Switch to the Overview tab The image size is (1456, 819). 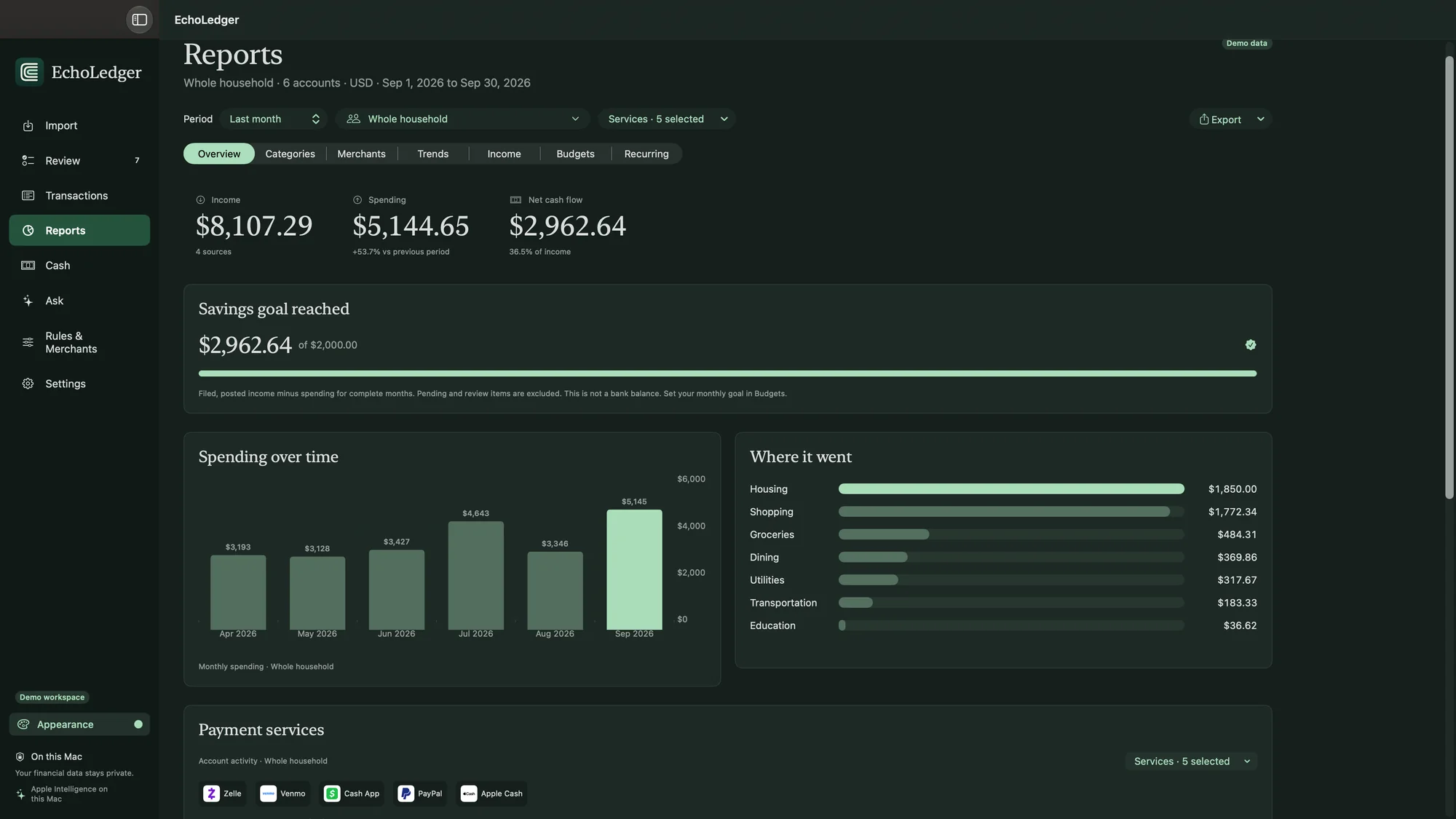tap(219, 154)
